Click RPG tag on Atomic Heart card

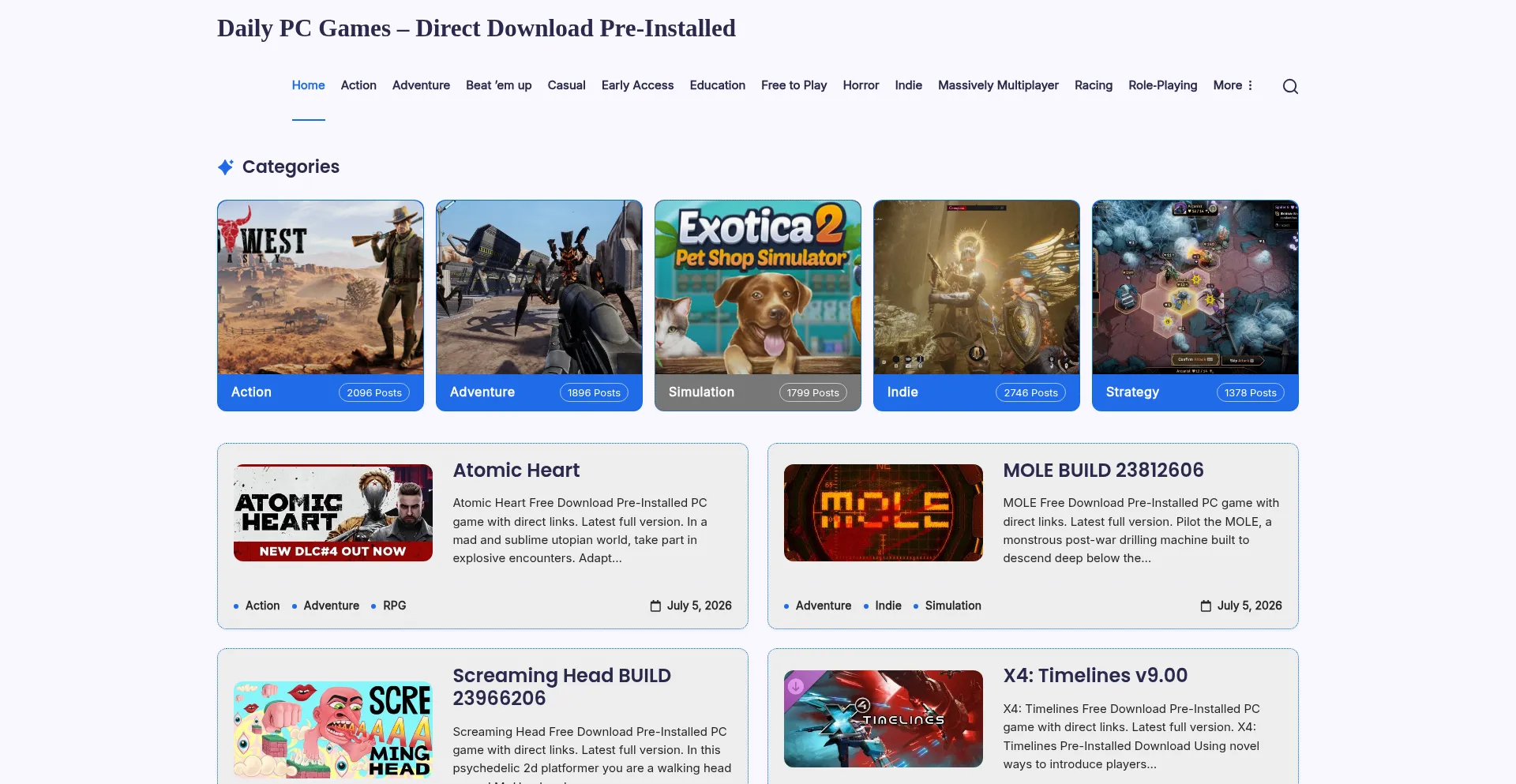[x=394, y=606]
